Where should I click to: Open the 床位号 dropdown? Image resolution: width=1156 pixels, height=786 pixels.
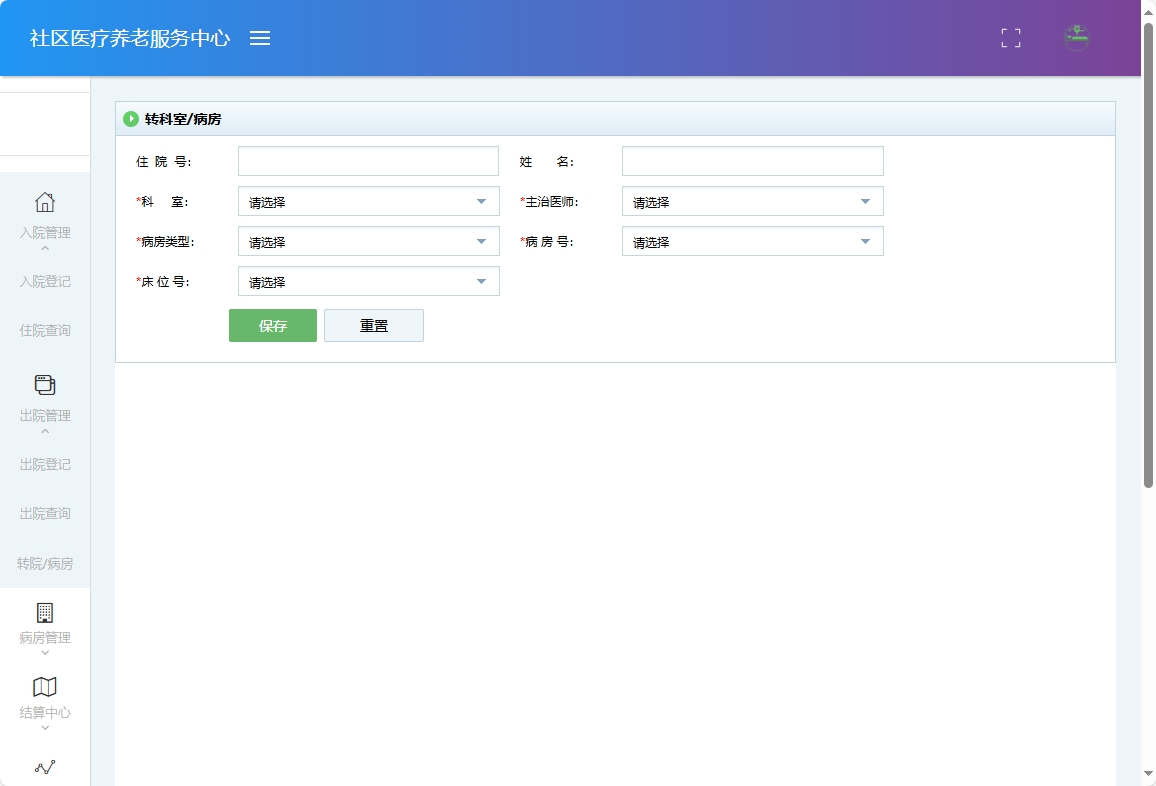(x=368, y=281)
